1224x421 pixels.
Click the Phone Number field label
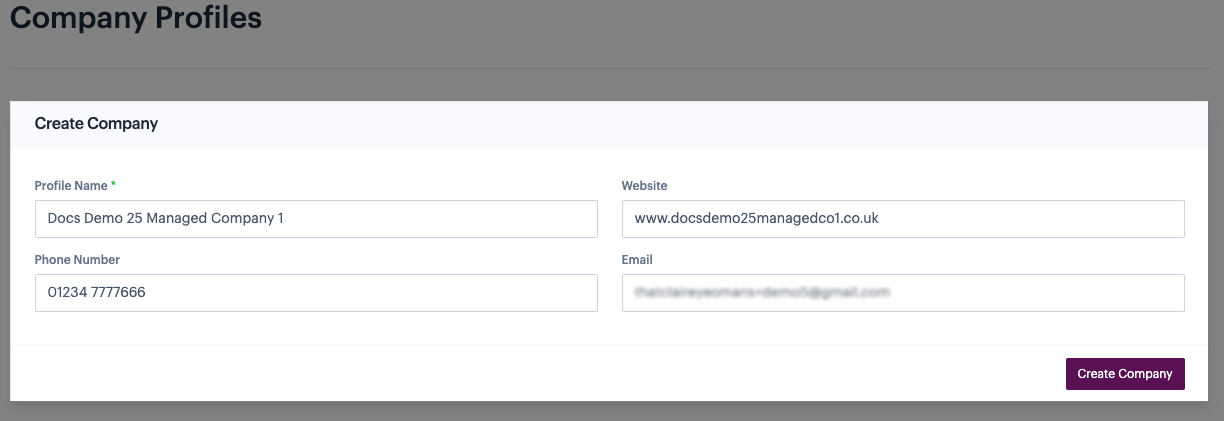[77, 260]
